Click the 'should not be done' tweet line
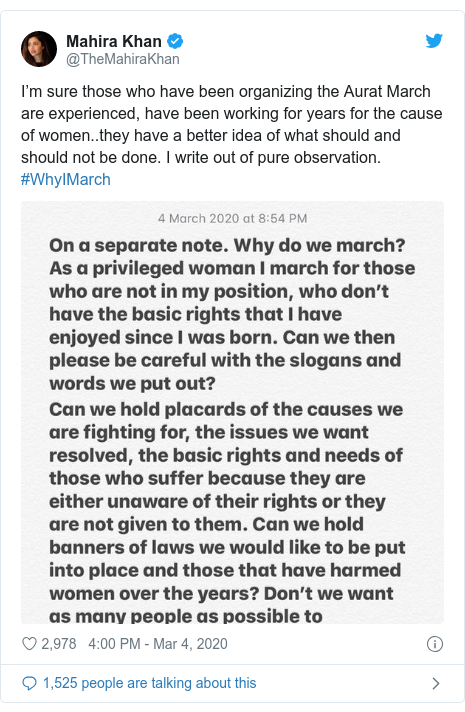This screenshot has width=465, height=712. point(201,158)
